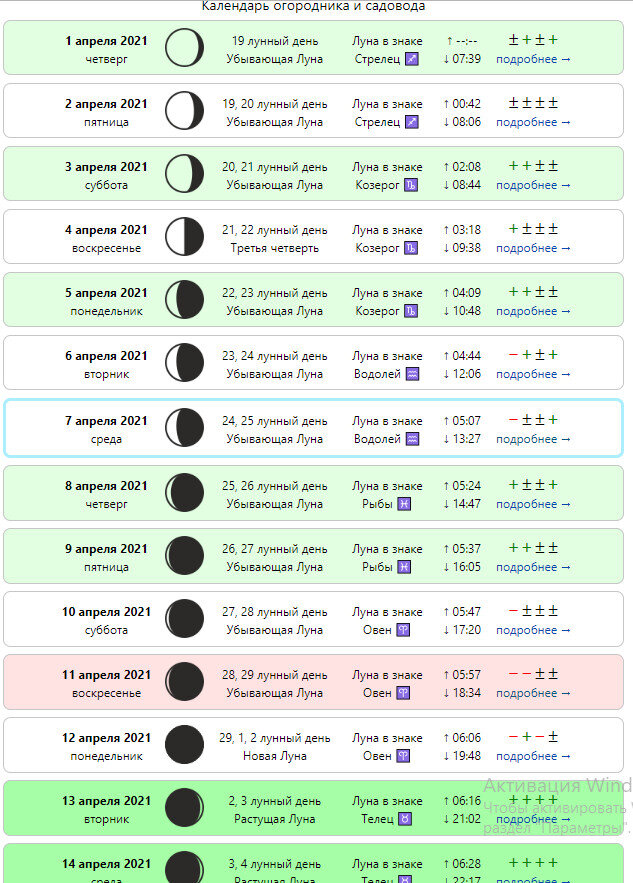Click the date text '4 апреля 2021'
This screenshot has height=883, width=633.
click(106, 230)
